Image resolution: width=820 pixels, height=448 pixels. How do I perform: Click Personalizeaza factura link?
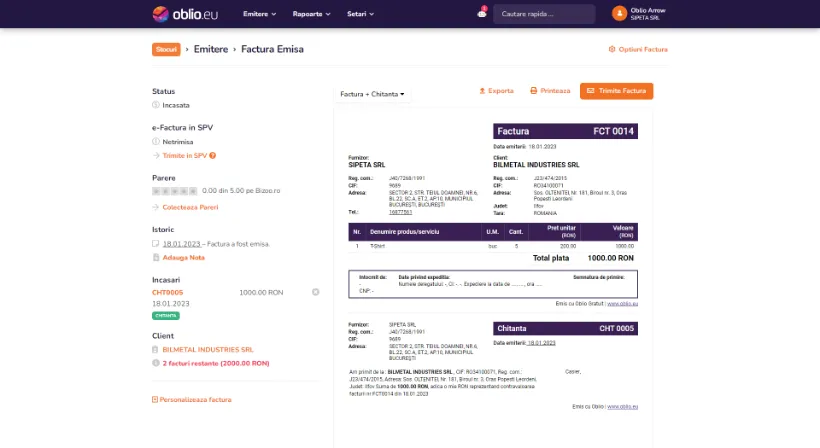pos(196,400)
